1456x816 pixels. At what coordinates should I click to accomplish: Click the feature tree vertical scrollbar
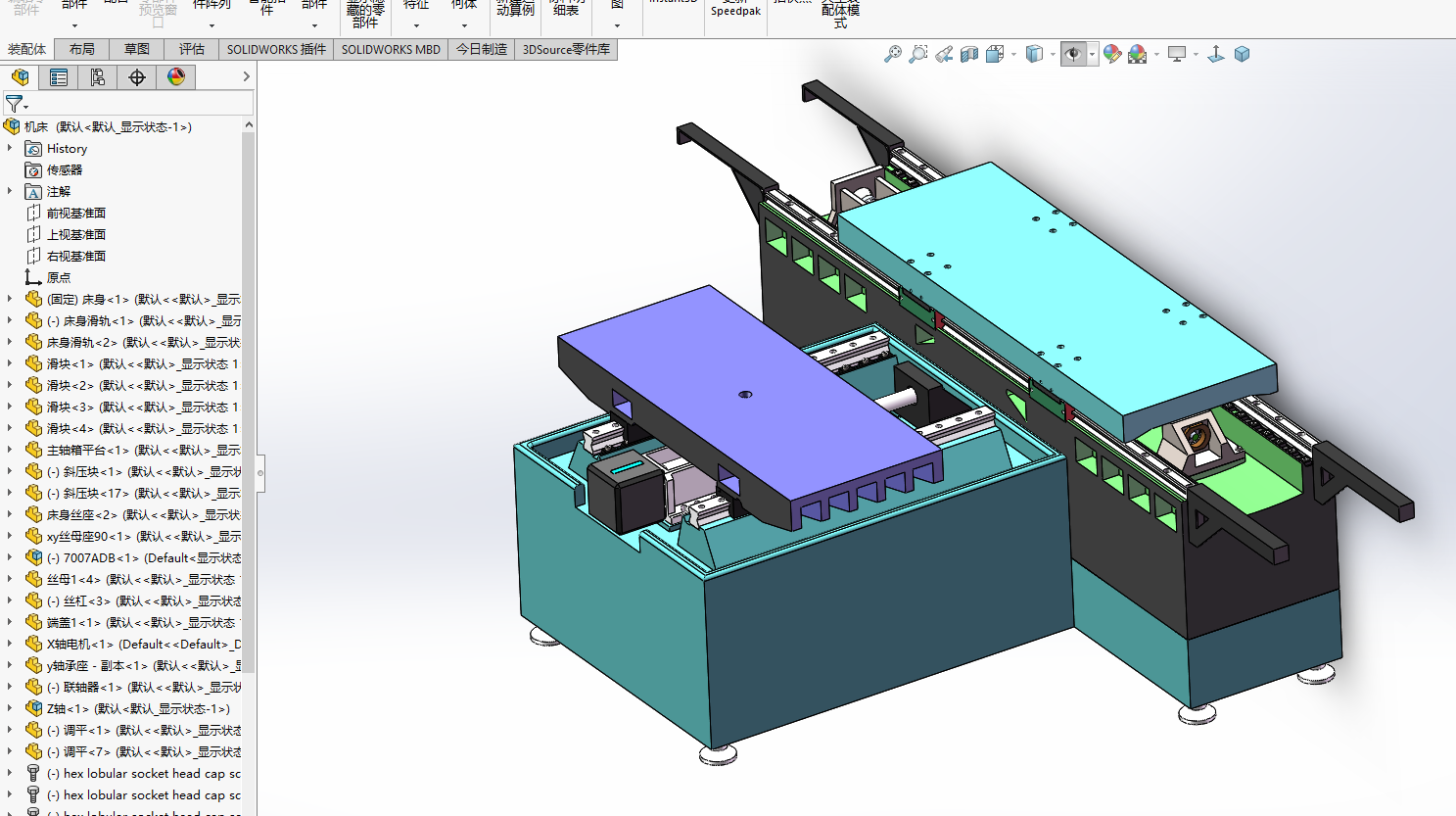click(x=249, y=402)
